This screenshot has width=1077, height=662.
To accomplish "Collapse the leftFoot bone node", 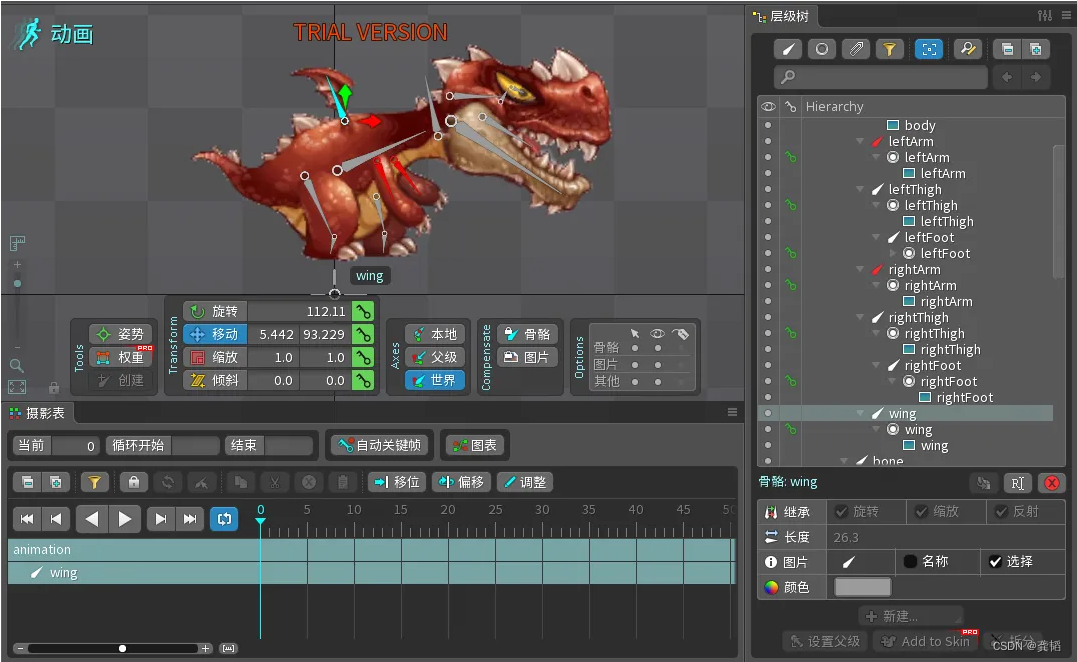I will pos(876,237).
